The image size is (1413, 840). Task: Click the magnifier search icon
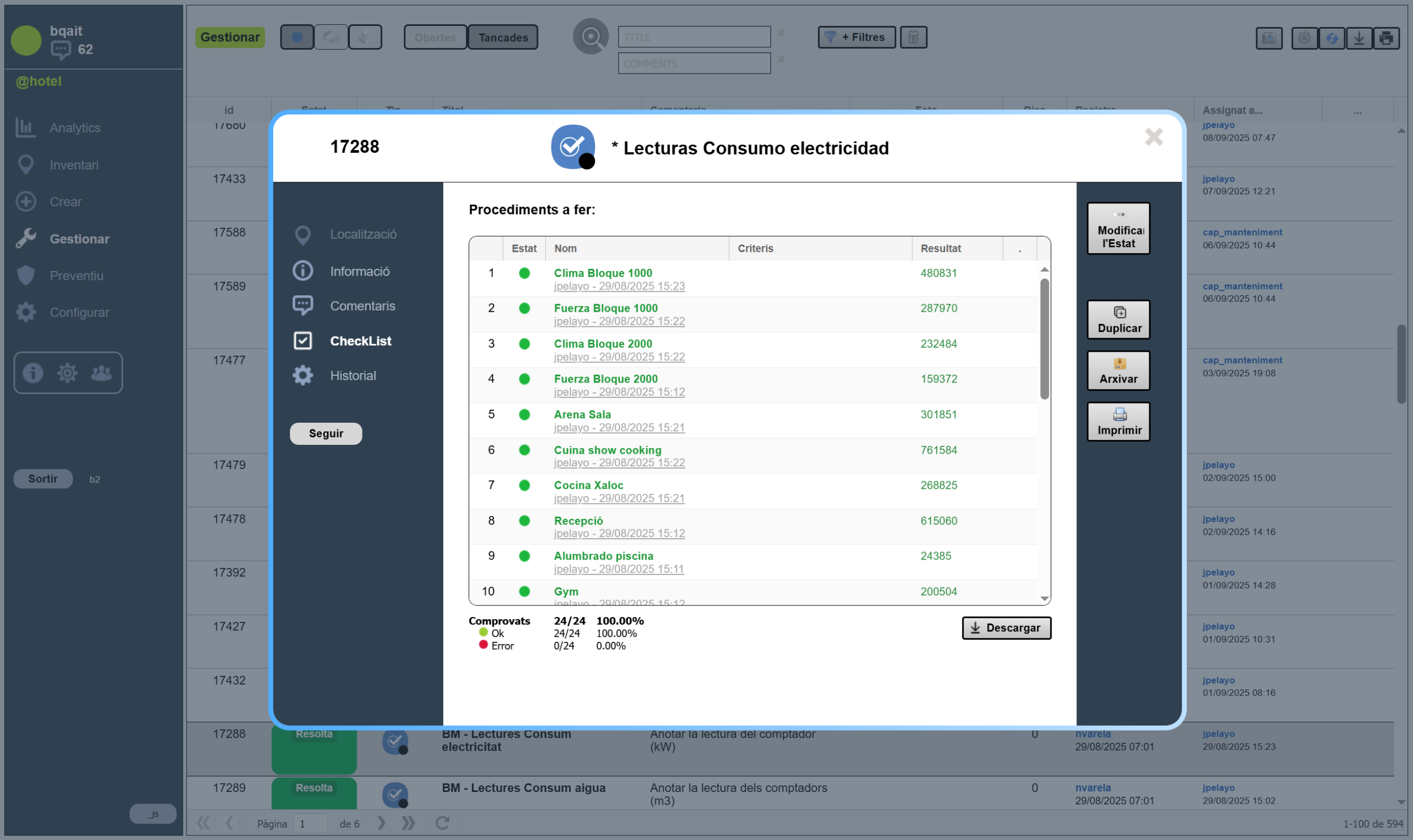[x=591, y=38]
